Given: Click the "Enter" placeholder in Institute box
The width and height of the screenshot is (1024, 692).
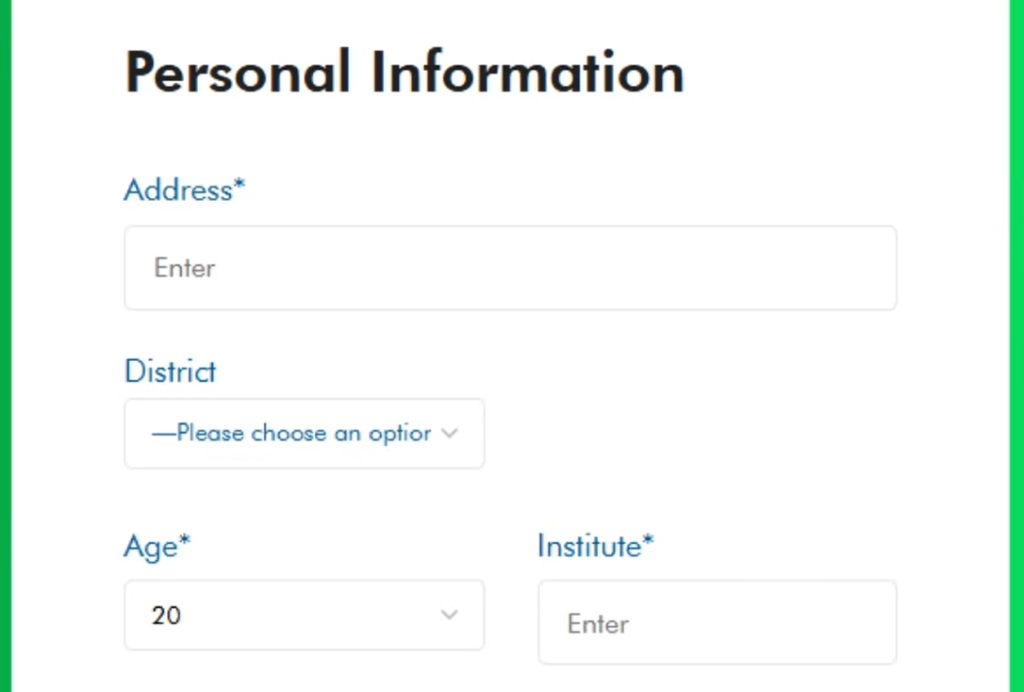Looking at the screenshot, I should [x=598, y=624].
